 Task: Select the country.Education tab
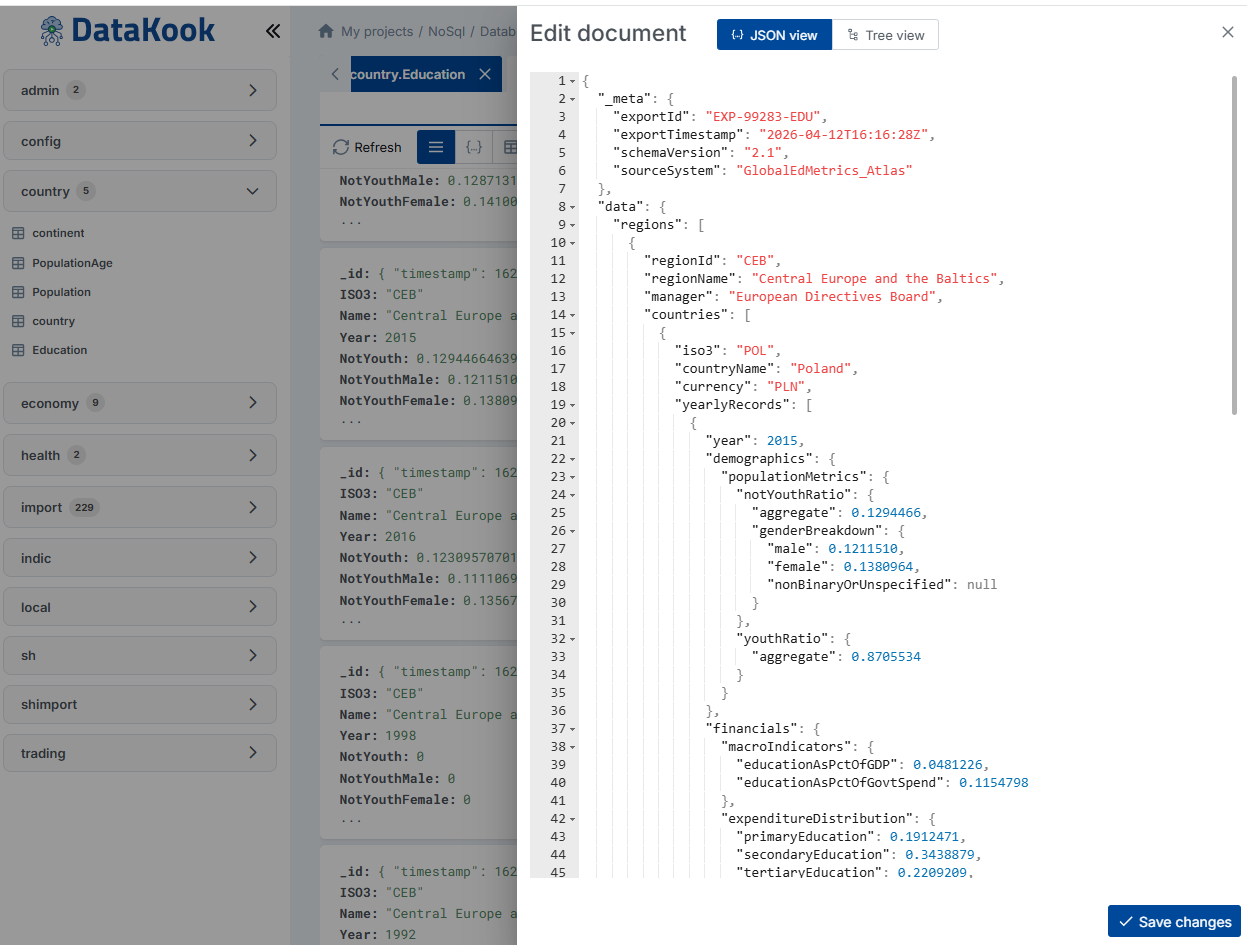coord(408,74)
